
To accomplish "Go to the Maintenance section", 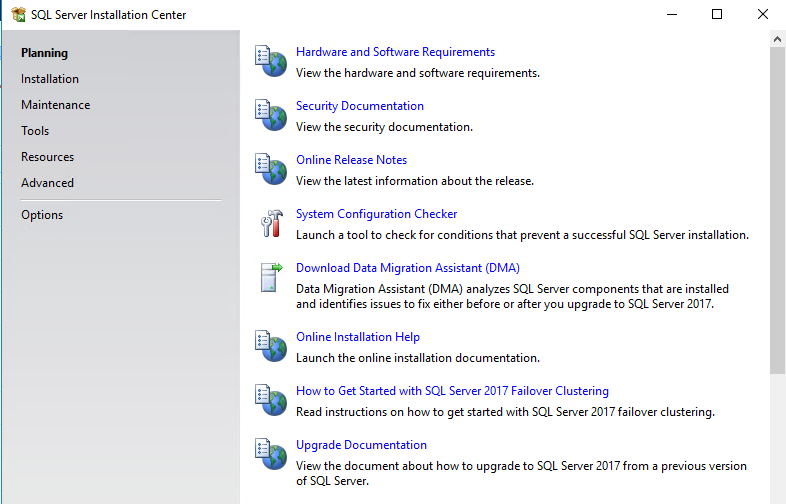I will pos(56,105).
